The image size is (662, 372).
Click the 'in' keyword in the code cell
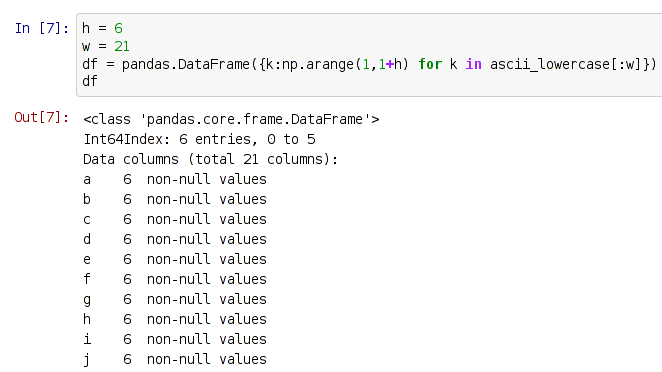tap(474, 64)
